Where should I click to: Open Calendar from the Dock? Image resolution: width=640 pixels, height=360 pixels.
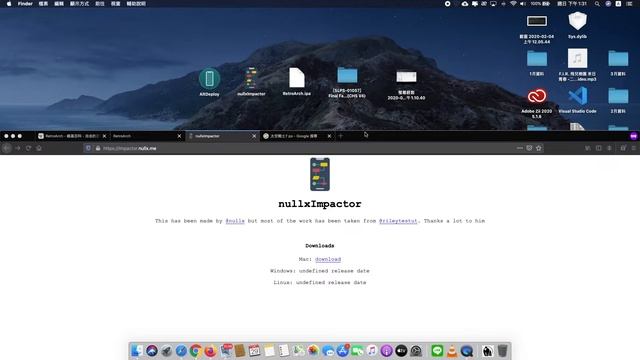254,351
